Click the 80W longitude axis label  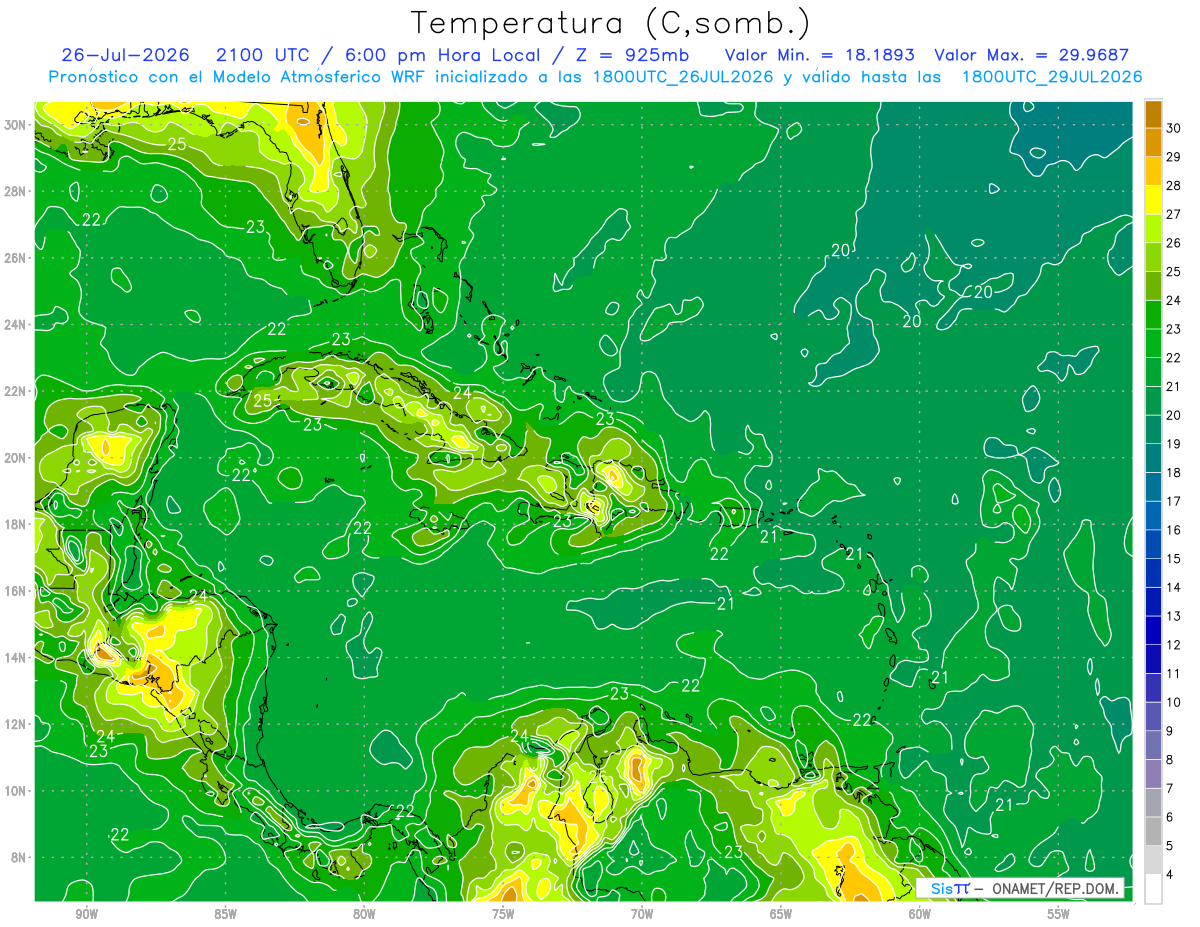[364, 914]
